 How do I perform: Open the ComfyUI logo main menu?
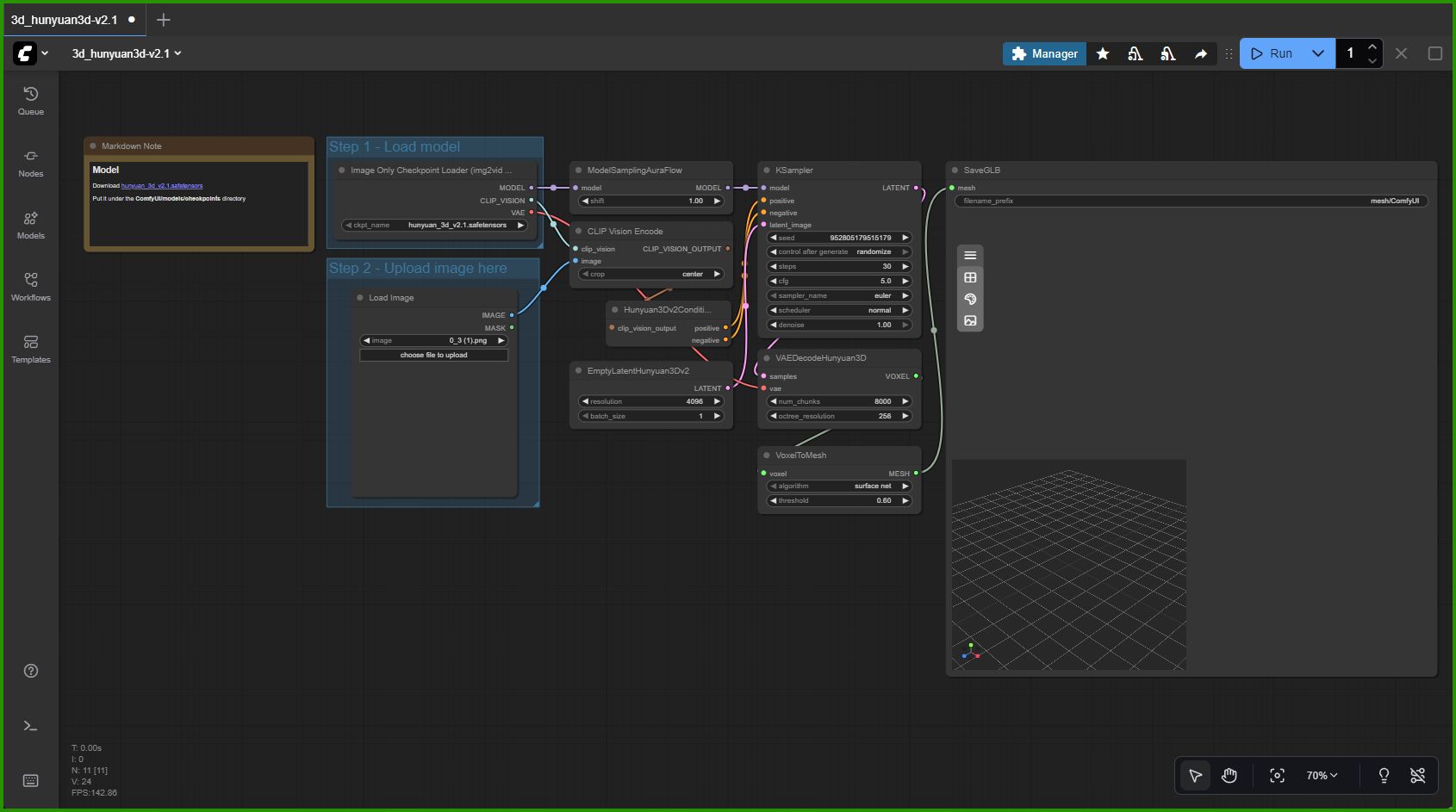(25, 53)
